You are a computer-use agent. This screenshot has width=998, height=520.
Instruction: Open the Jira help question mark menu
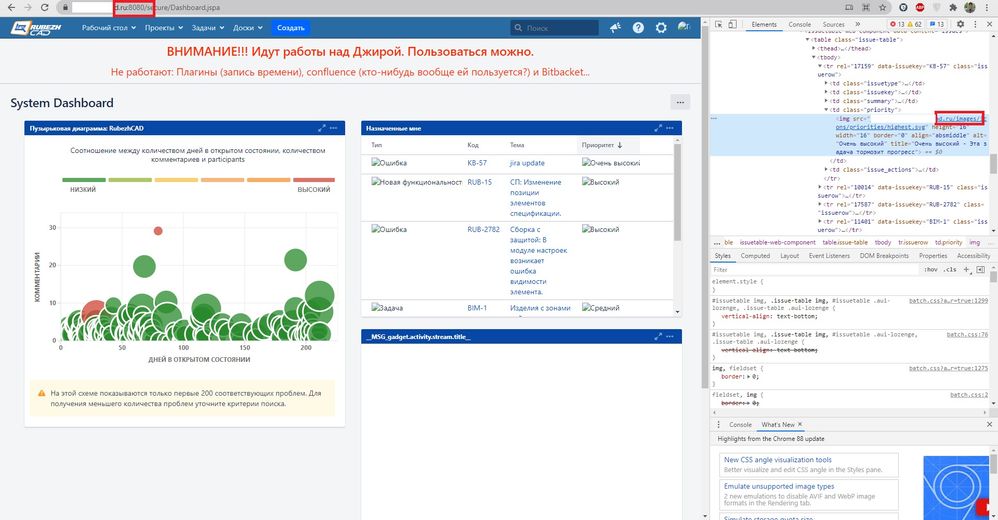point(638,27)
